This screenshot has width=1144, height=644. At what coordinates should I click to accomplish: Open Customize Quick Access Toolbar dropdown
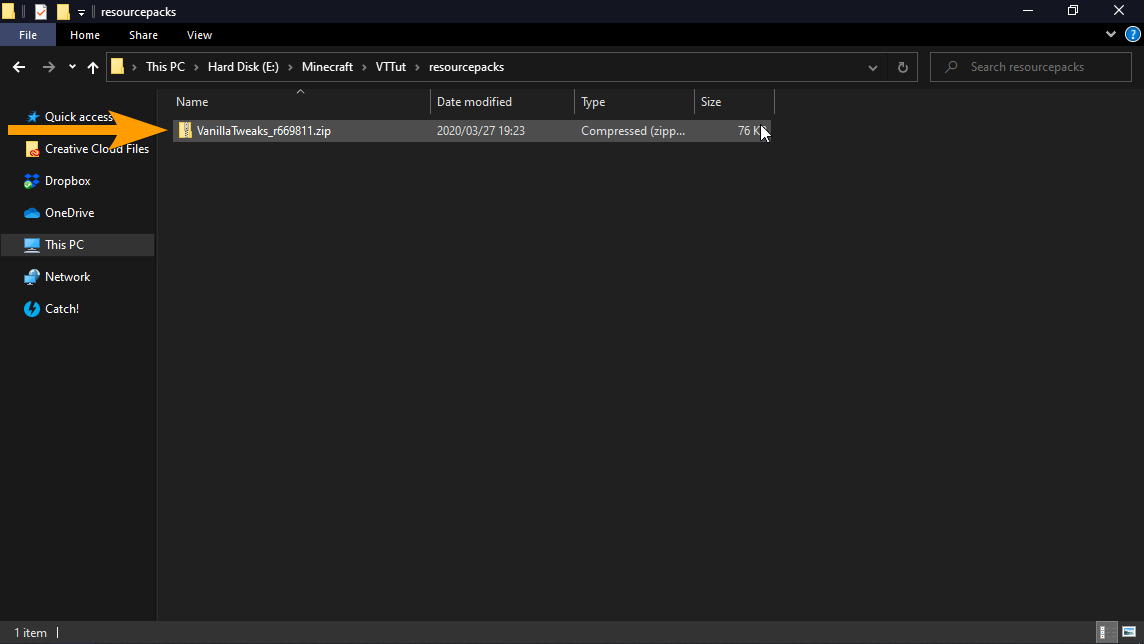(x=81, y=12)
